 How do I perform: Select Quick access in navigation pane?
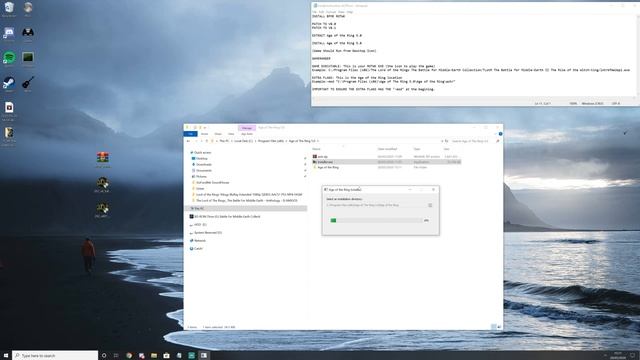coord(202,153)
